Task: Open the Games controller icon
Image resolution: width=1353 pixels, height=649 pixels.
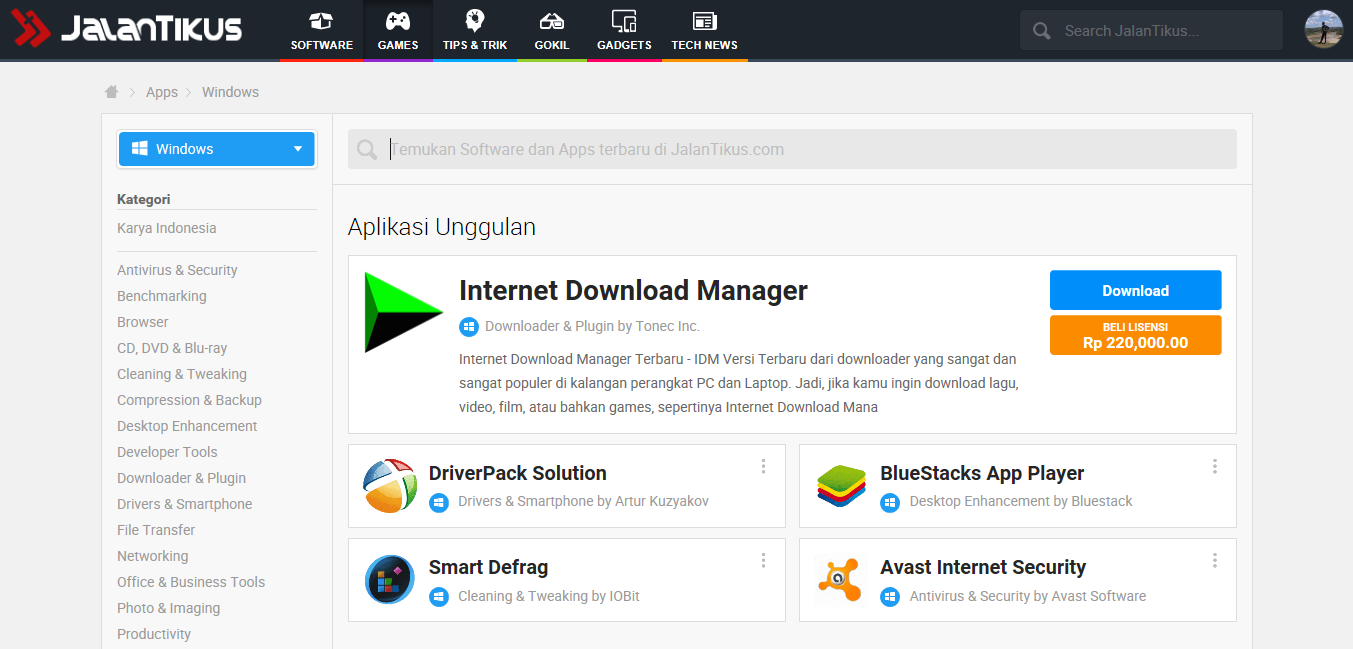Action: (x=398, y=21)
